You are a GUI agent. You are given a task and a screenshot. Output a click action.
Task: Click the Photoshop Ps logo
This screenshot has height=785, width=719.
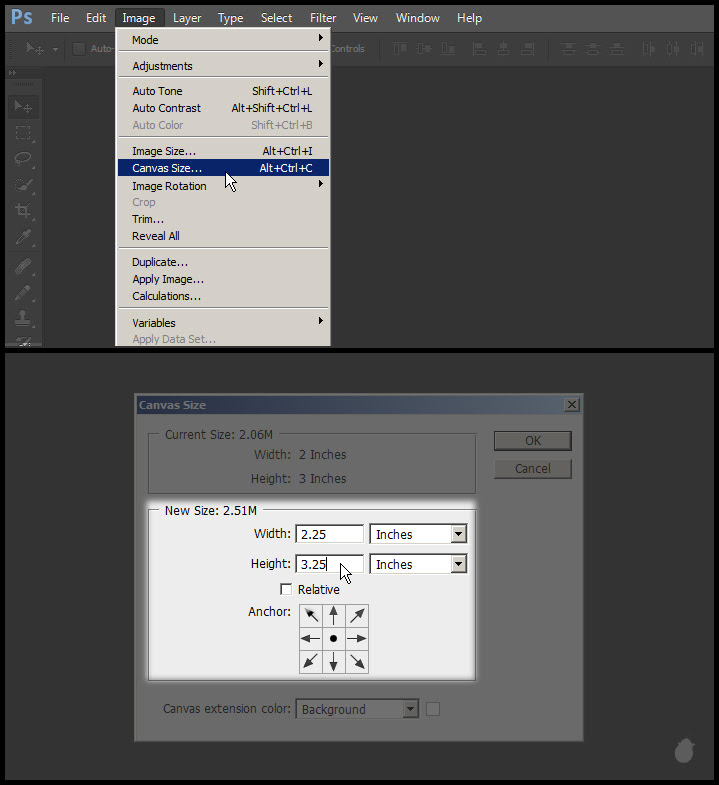click(22, 18)
